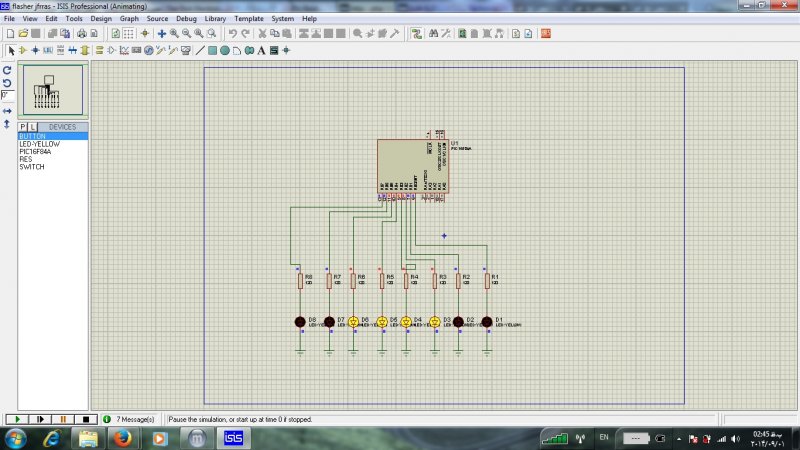Click the Rotate Anti-Clockwise icon

click(7, 83)
